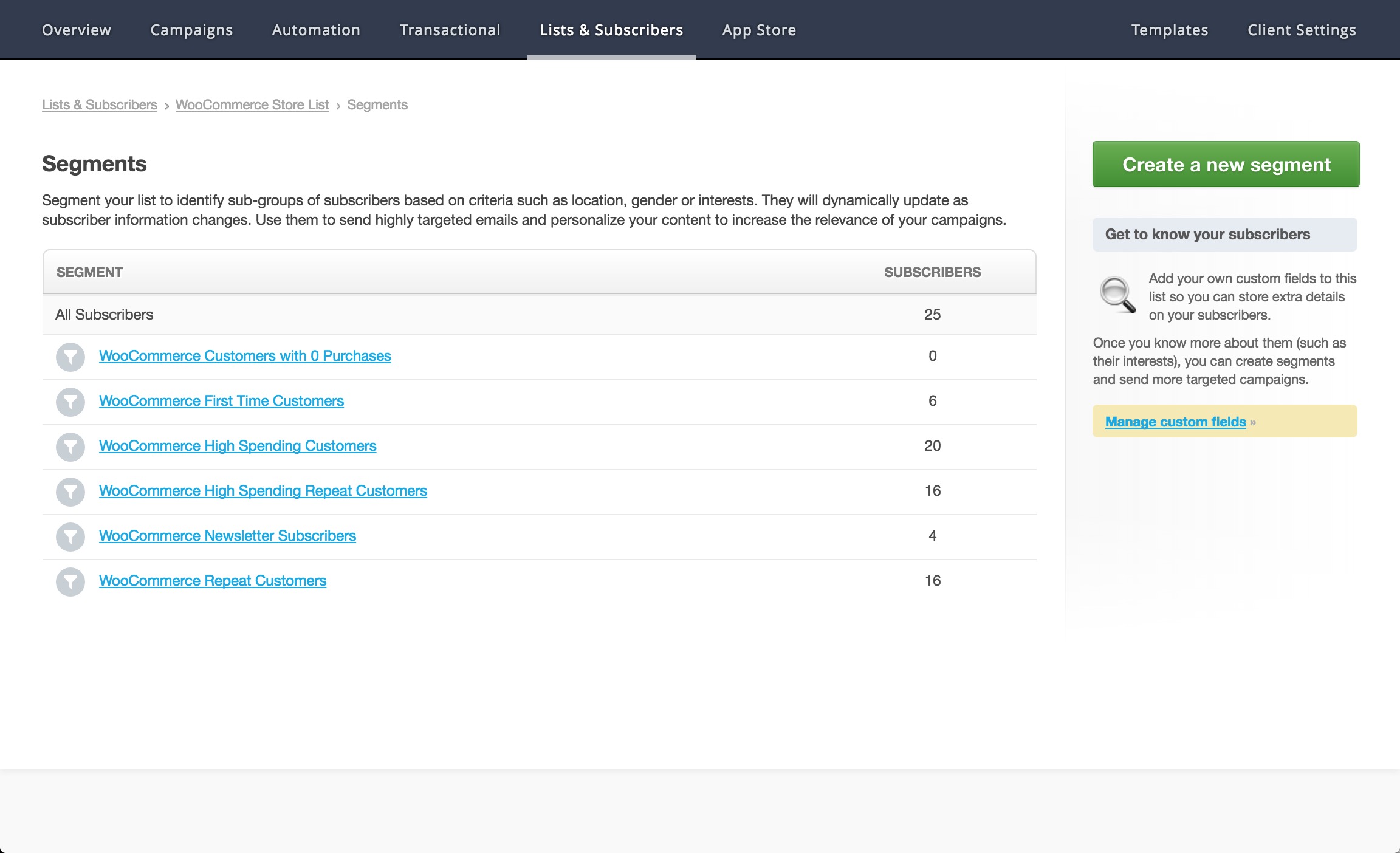Click the All Subscribers row
This screenshot has height=853, width=1400.
pos(105,315)
